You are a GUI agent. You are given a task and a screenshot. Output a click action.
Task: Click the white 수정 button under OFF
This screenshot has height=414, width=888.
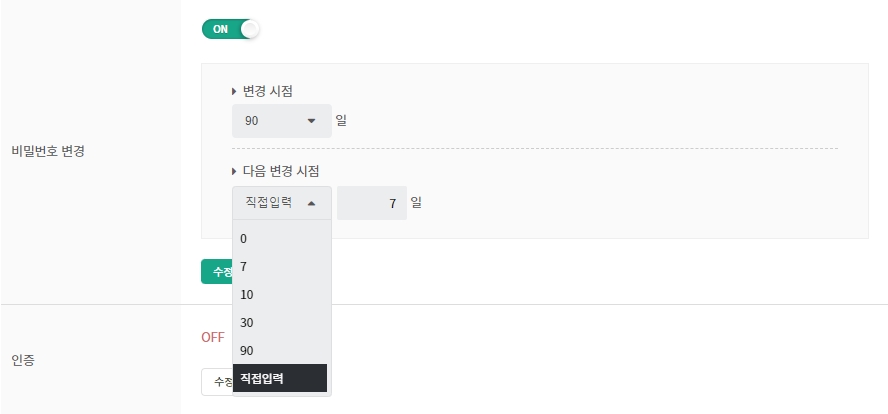point(216,381)
